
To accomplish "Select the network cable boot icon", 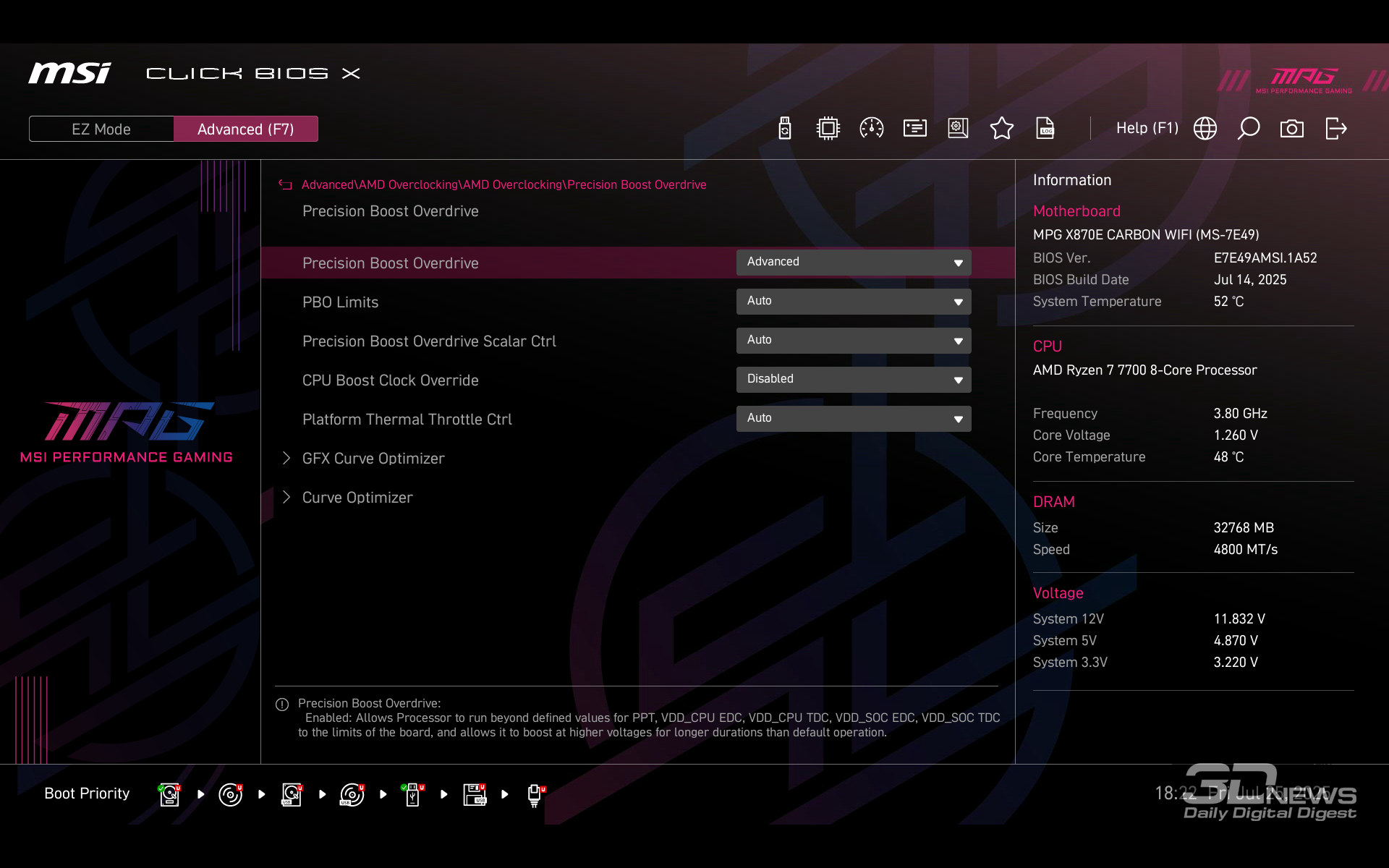I will 536,796.
